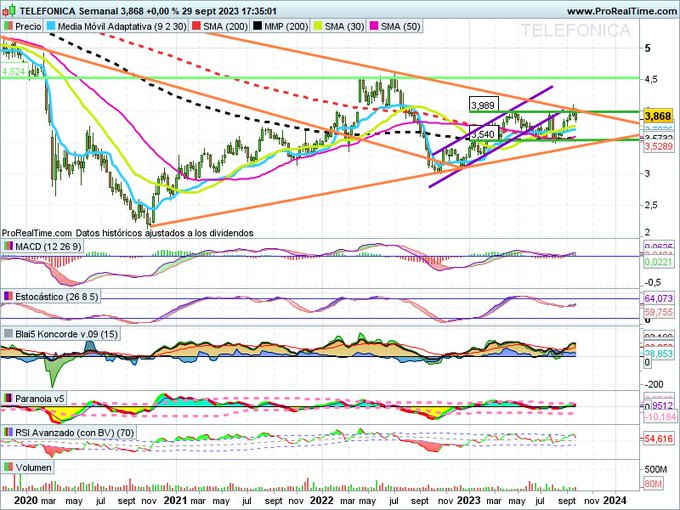Viewport: 680px width, 510px height.
Task: Click the 500M volume axis label
Action: (656, 470)
